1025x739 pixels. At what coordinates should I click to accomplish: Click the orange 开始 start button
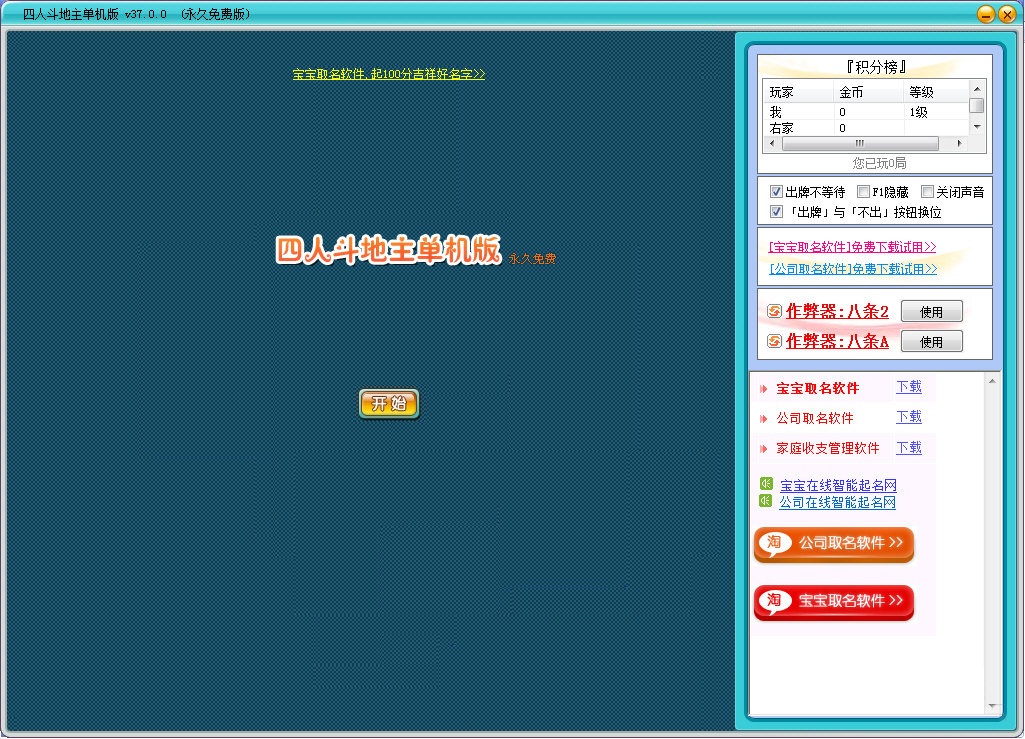pyautogui.click(x=389, y=404)
